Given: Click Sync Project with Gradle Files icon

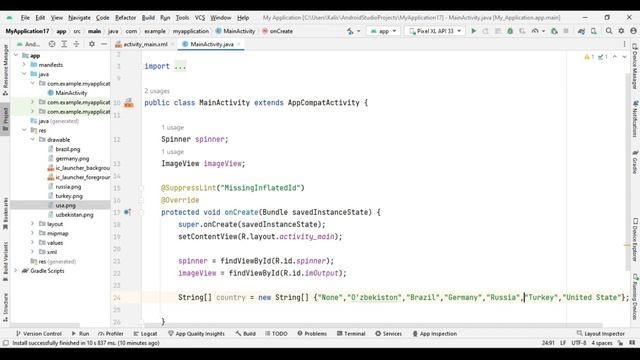Looking at the screenshot, I should [x=581, y=31].
